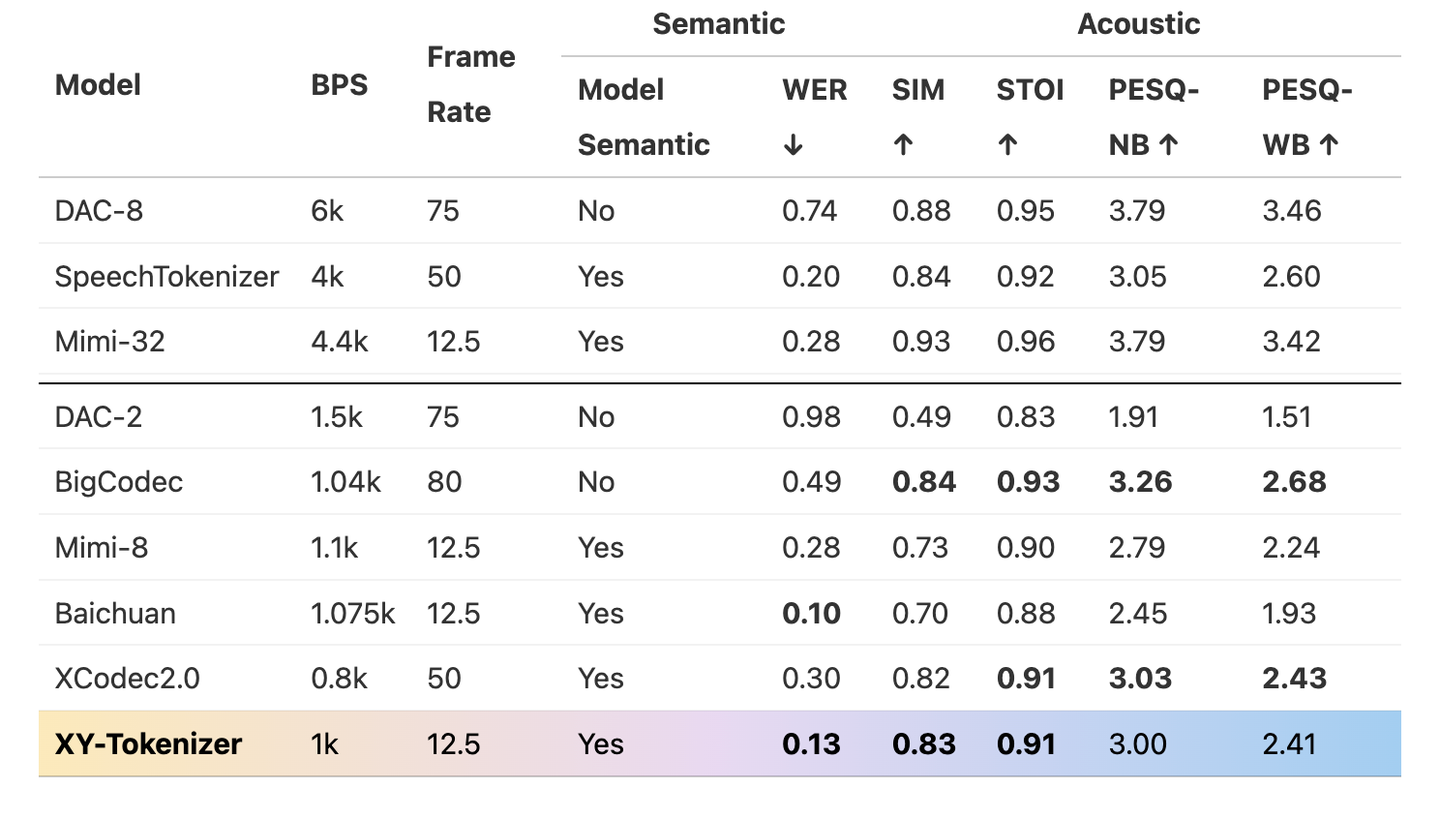
Task: Select the Semantic group header
Action: [x=718, y=24]
